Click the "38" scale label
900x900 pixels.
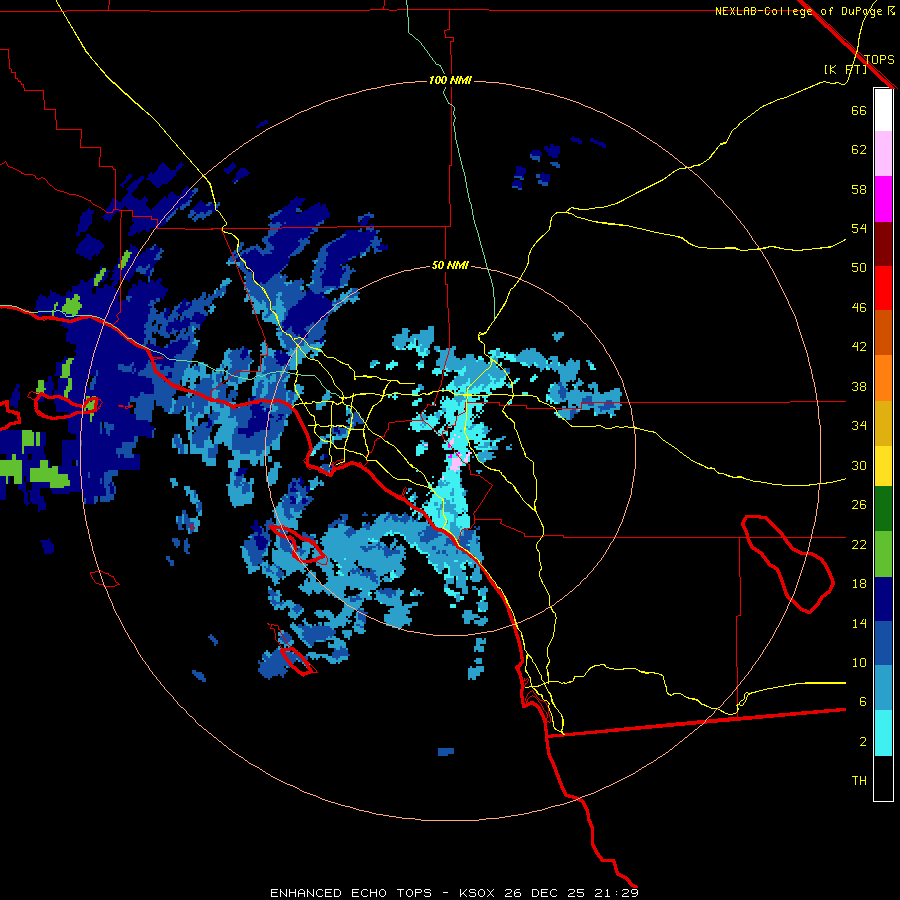pyautogui.click(x=859, y=386)
